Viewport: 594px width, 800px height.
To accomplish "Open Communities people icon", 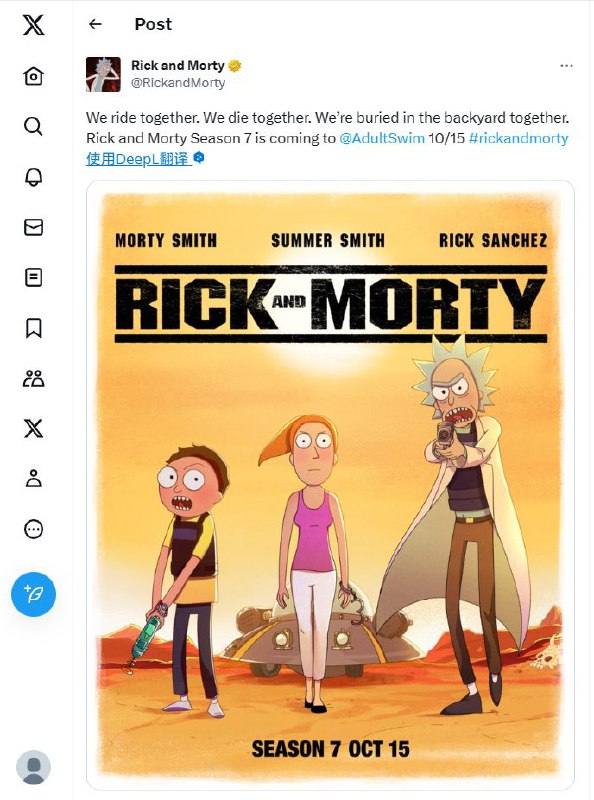I will tap(34, 379).
